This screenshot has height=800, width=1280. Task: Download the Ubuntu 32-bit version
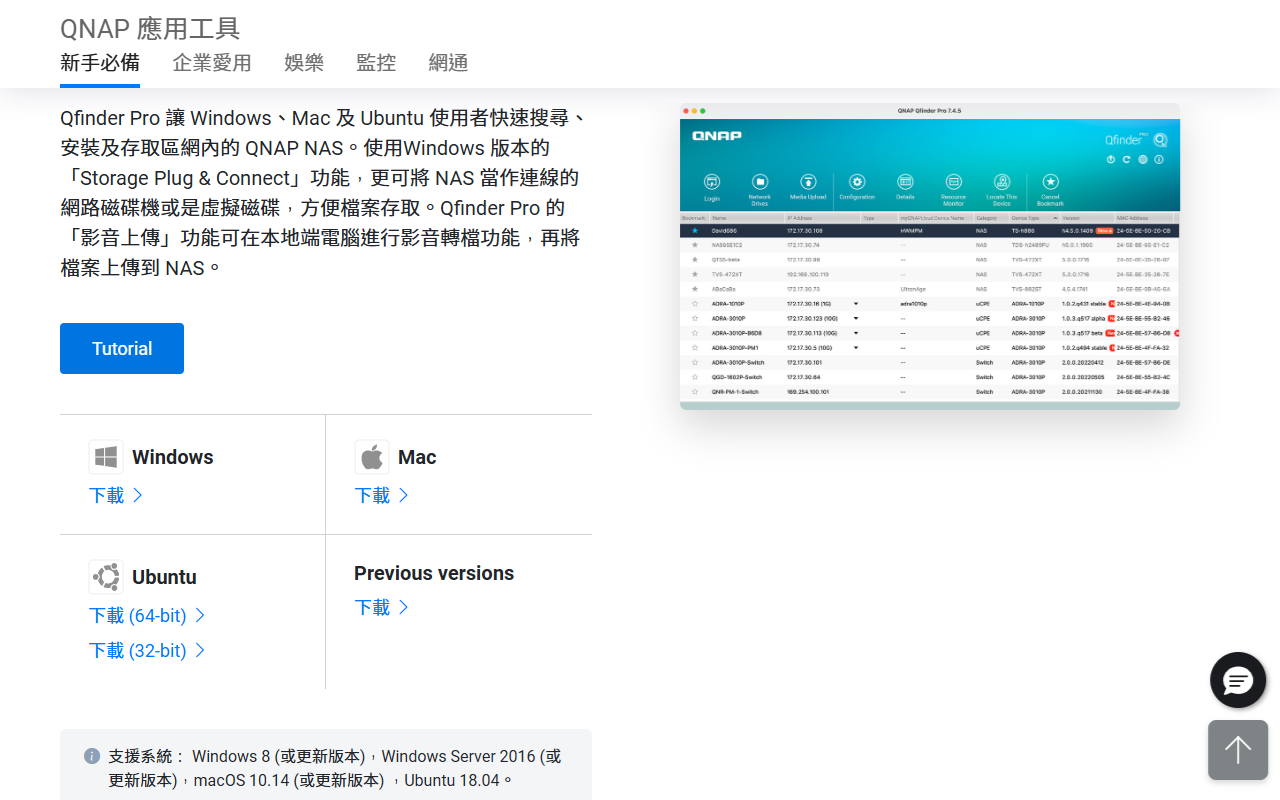pyautogui.click(x=147, y=650)
